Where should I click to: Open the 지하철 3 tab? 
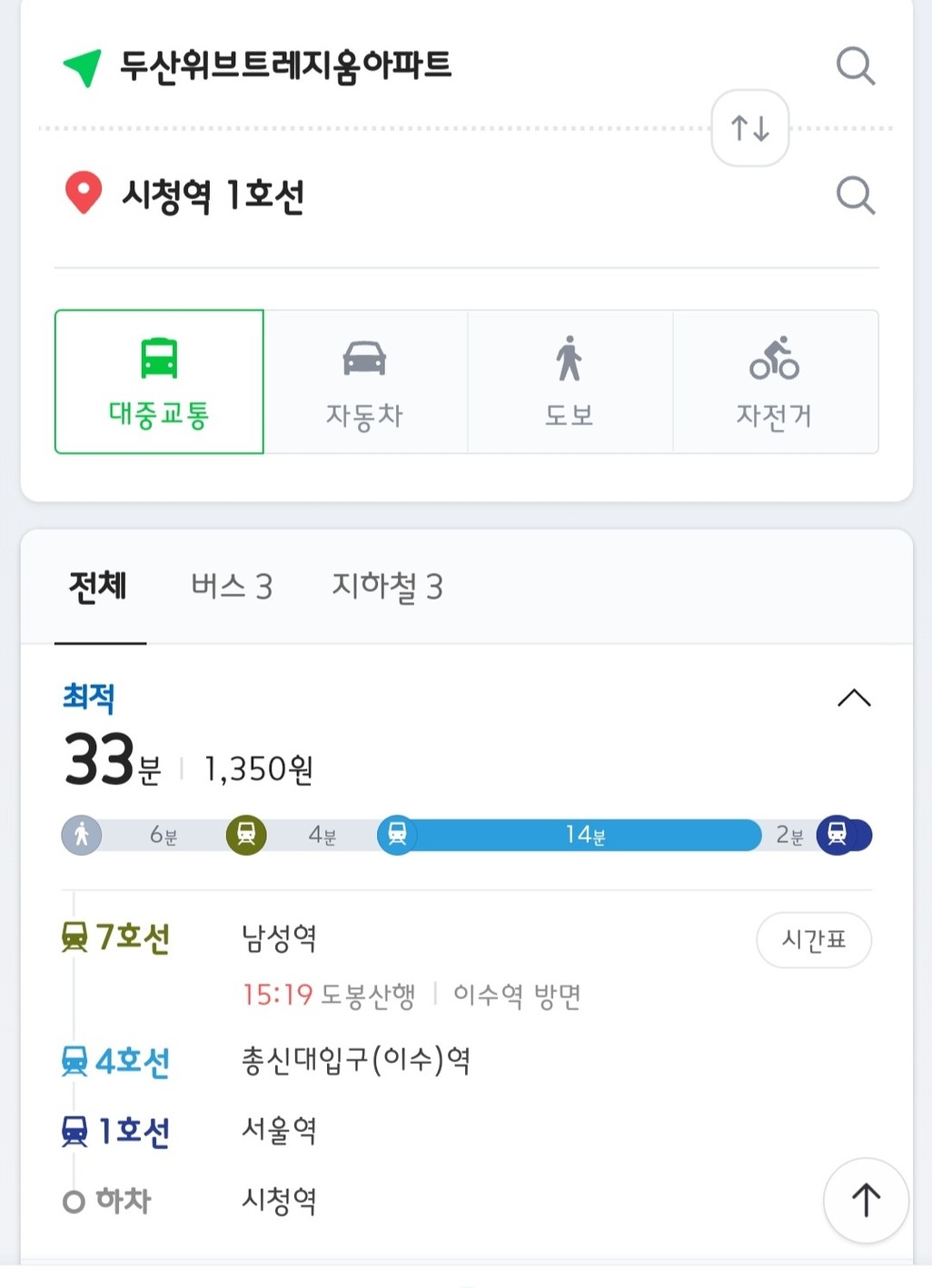[387, 586]
